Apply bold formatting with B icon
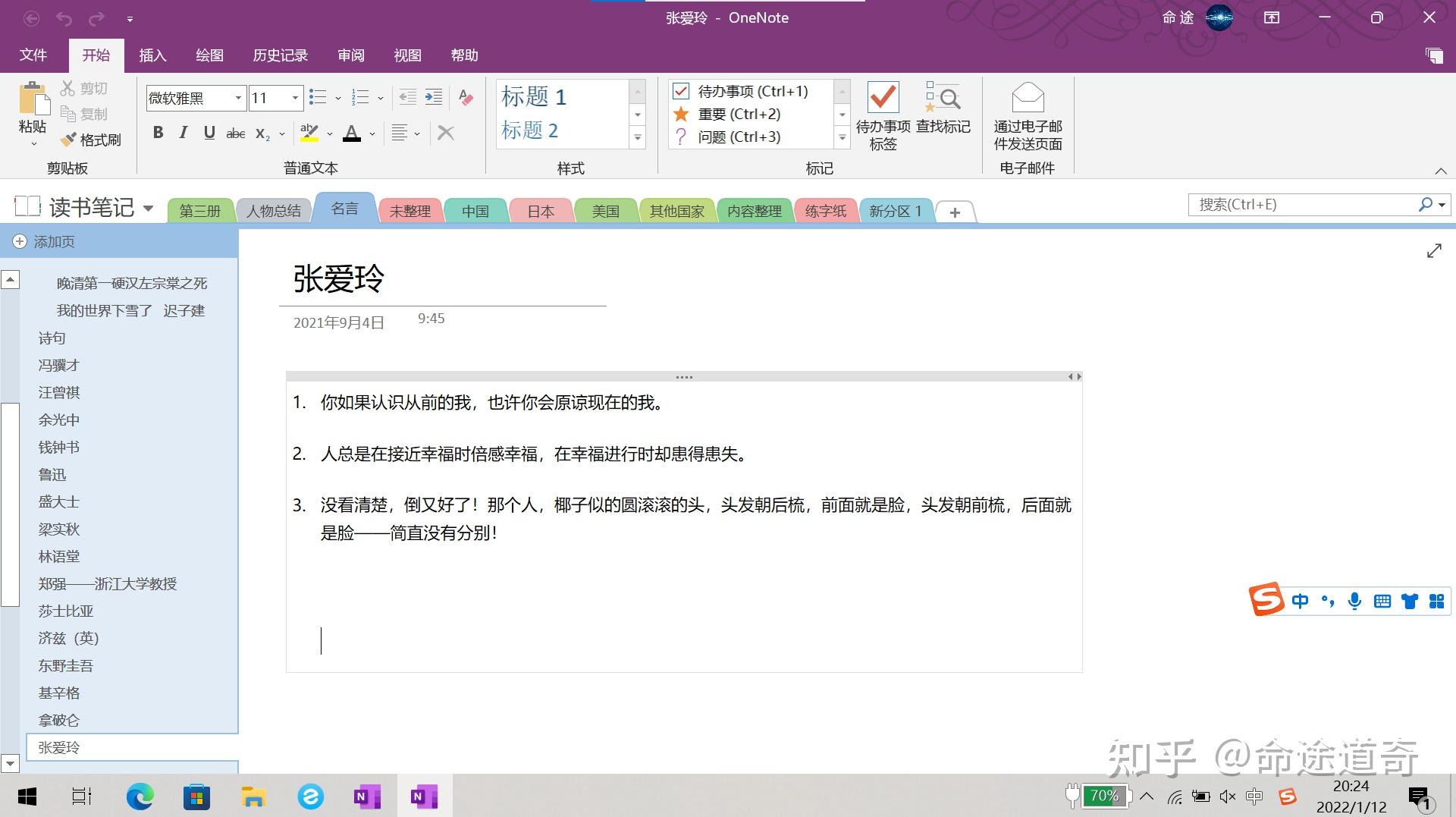The height and width of the screenshot is (817, 1456). tap(158, 133)
